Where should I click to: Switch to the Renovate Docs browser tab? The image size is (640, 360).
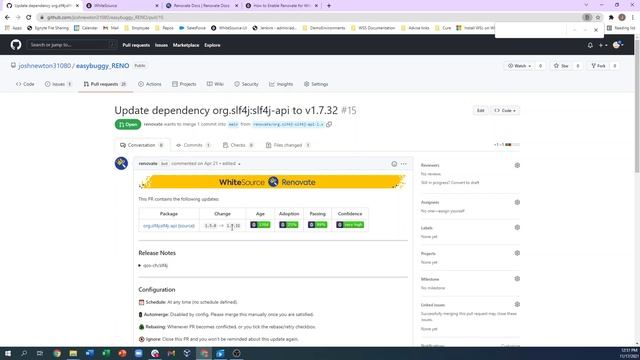pos(201,6)
